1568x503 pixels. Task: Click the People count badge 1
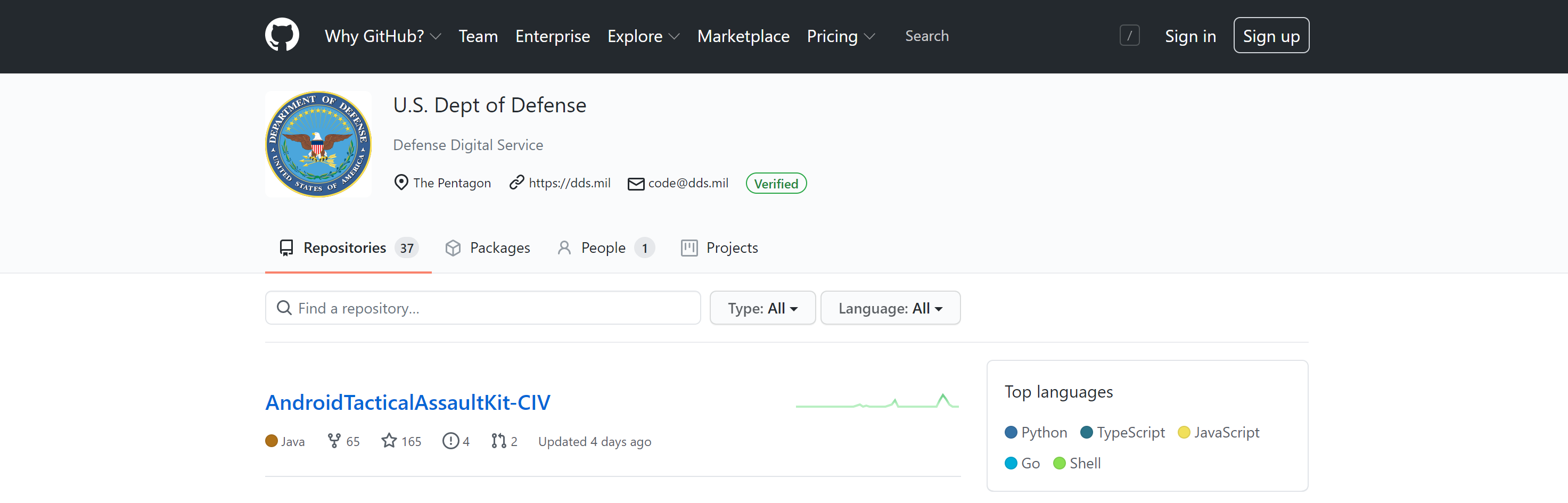point(645,248)
